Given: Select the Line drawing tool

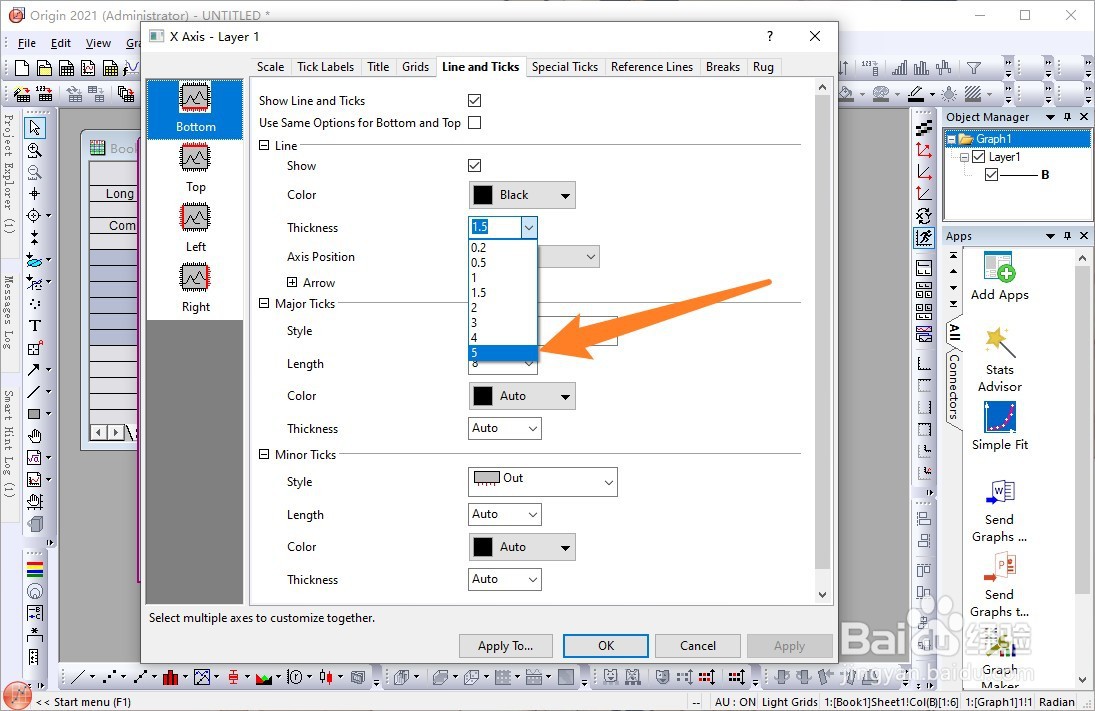Looking at the screenshot, I should point(34,392).
